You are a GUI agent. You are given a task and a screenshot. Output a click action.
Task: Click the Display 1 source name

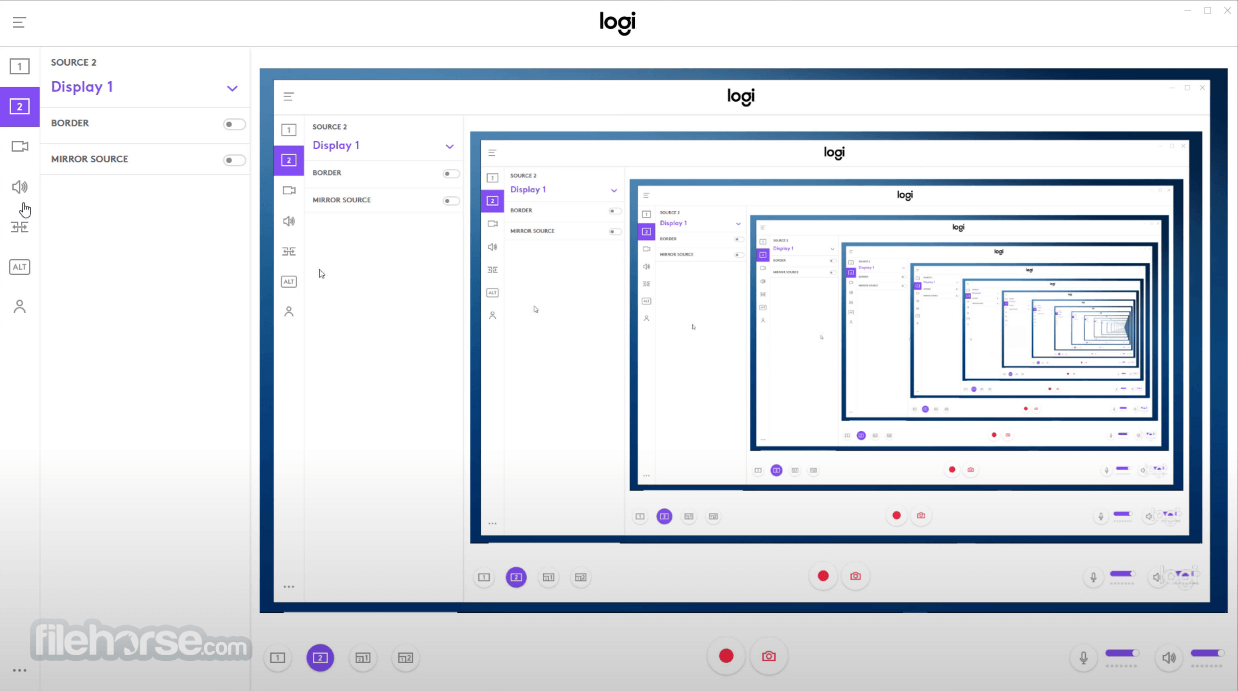coord(82,87)
